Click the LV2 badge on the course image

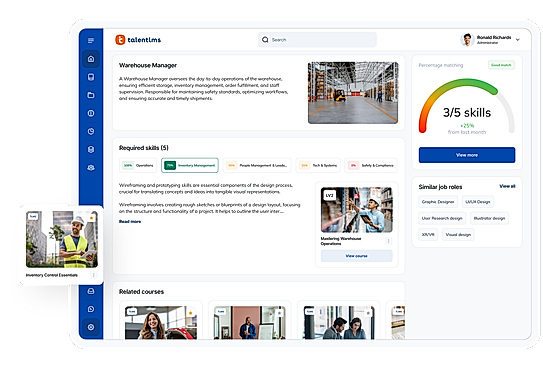pos(329,195)
